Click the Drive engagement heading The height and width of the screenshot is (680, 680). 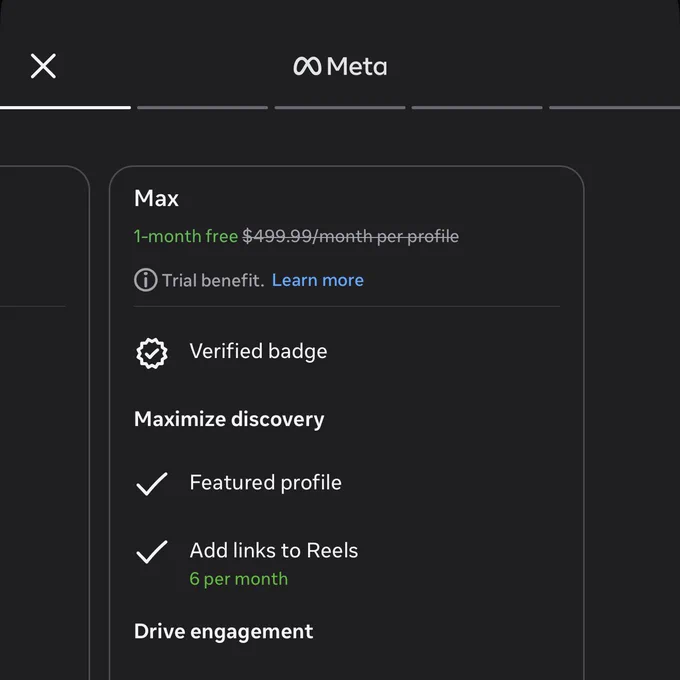point(223,631)
